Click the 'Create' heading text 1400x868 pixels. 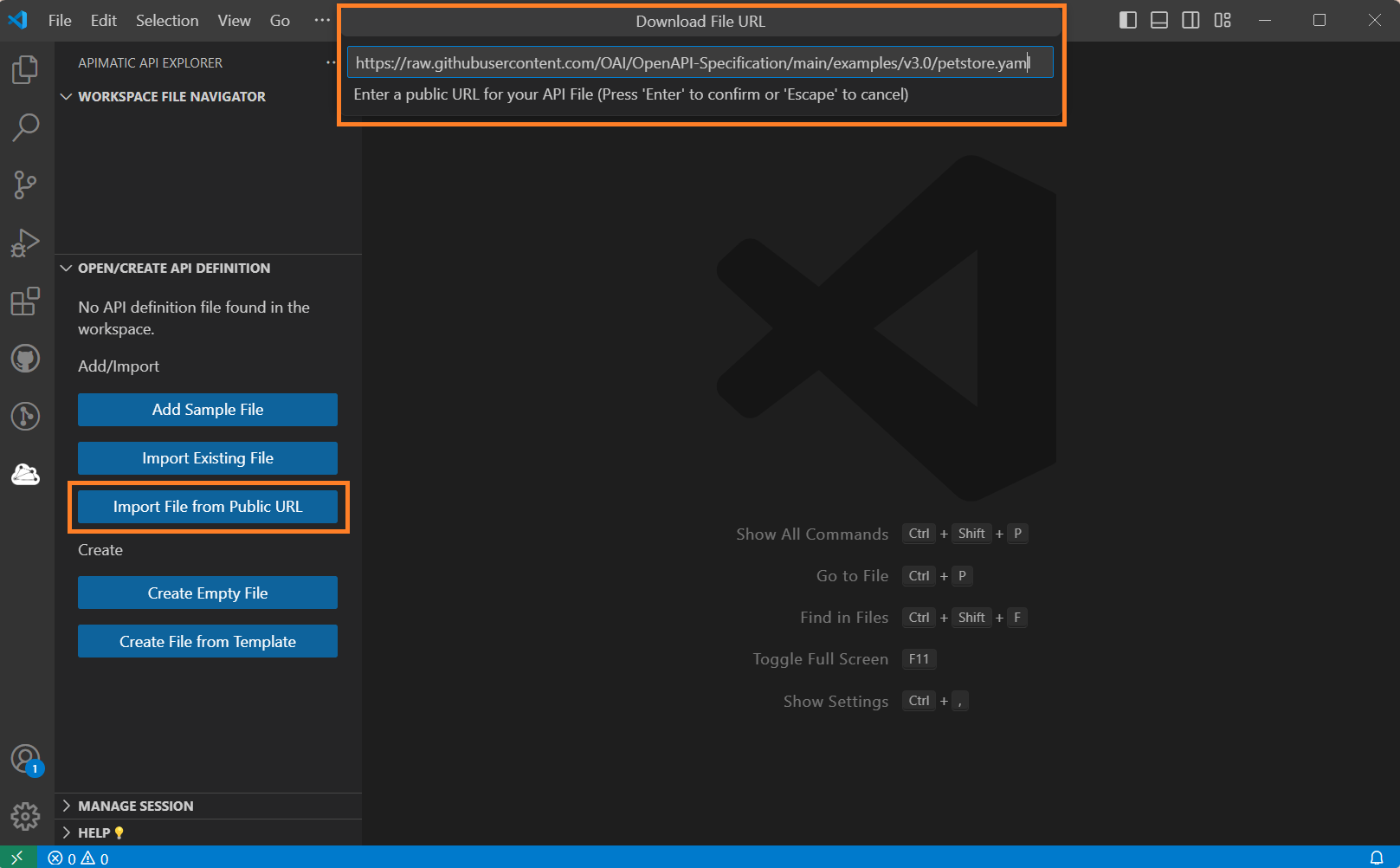pyautogui.click(x=100, y=550)
